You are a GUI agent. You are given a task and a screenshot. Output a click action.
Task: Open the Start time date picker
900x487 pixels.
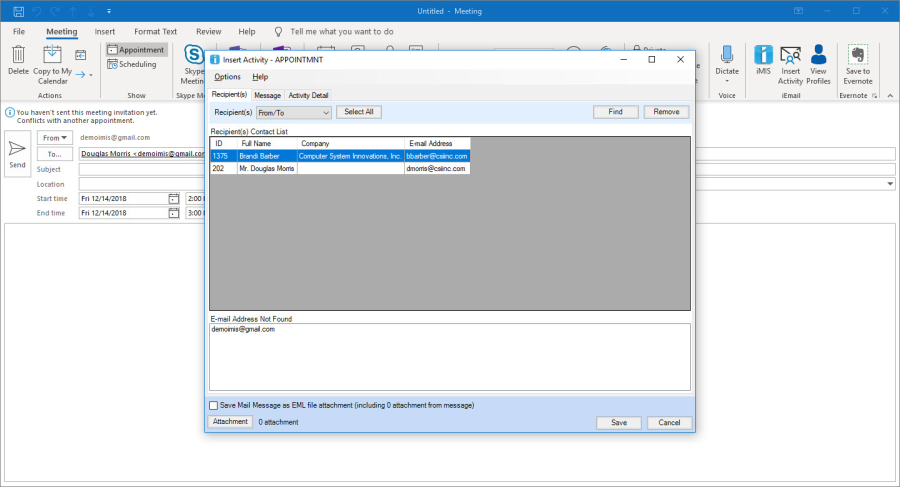[x=173, y=199]
